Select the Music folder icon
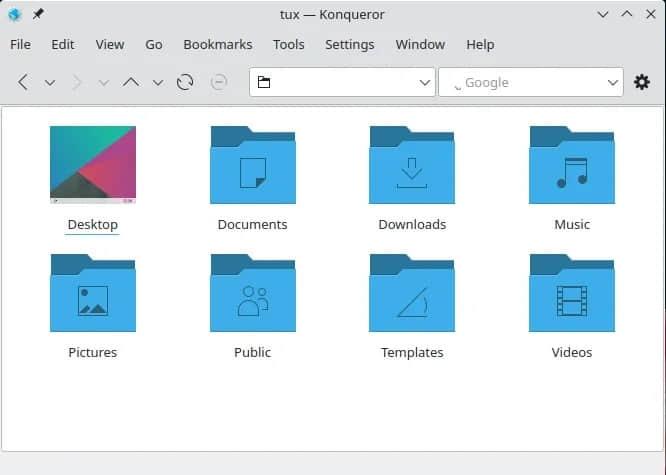 pos(572,165)
